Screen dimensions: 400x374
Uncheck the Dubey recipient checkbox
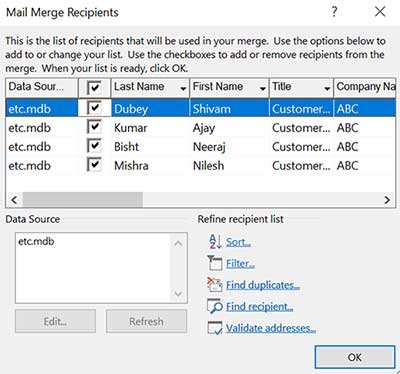pos(94,108)
